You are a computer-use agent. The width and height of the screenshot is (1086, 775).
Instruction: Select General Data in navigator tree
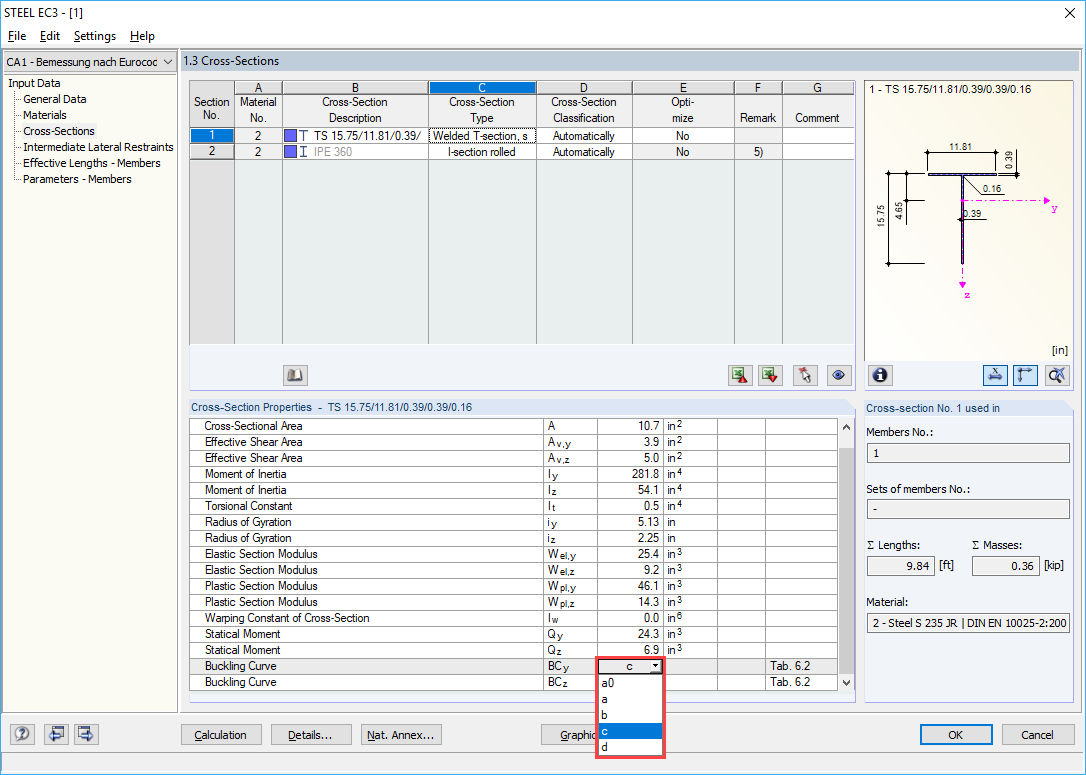55,99
